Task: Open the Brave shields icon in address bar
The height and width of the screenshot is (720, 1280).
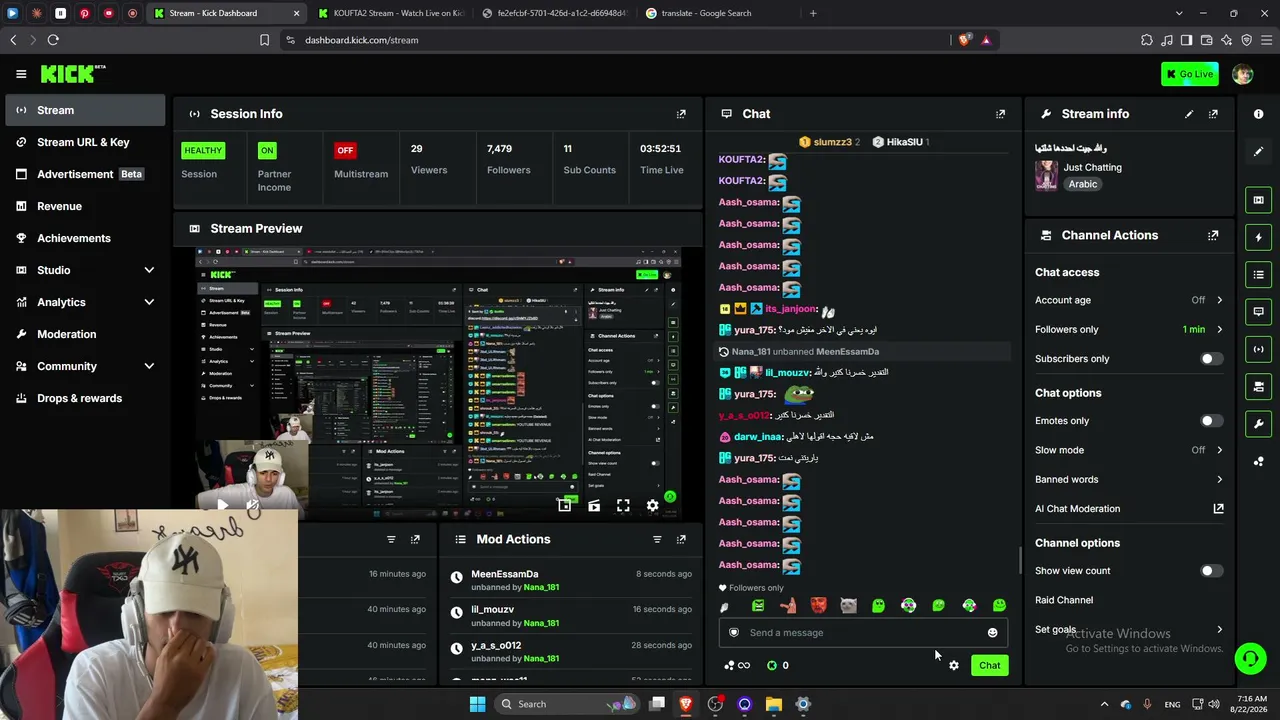Action: [964, 40]
